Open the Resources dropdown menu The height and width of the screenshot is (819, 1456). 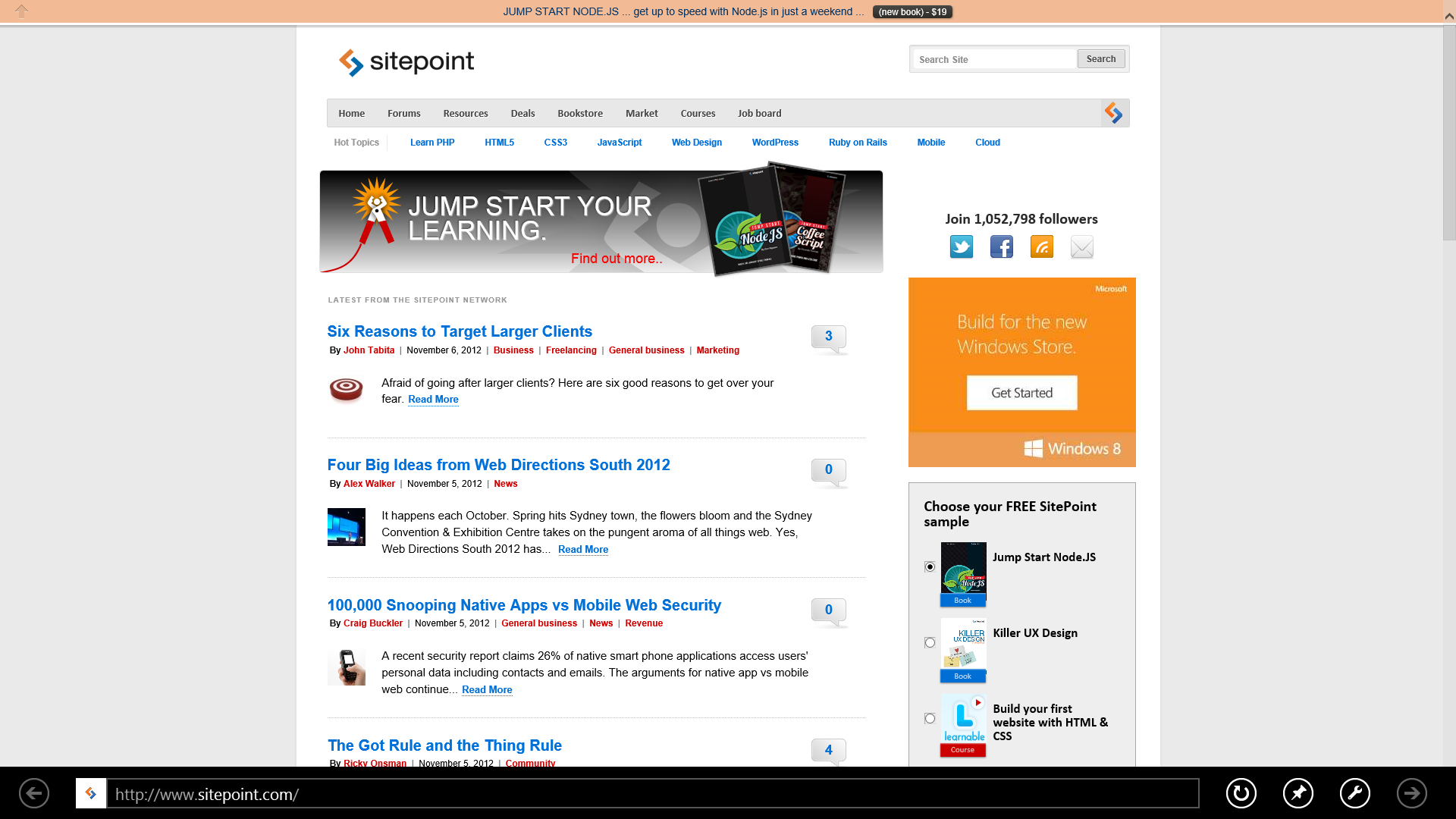pyautogui.click(x=465, y=113)
